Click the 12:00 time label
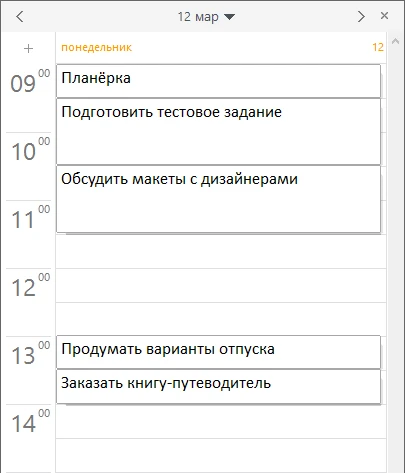The image size is (405, 473). [x=30, y=285]
